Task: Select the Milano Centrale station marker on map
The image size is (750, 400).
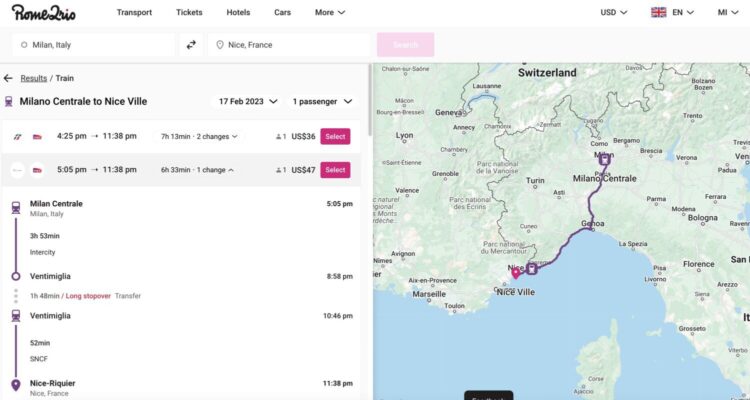Action: 605,159
